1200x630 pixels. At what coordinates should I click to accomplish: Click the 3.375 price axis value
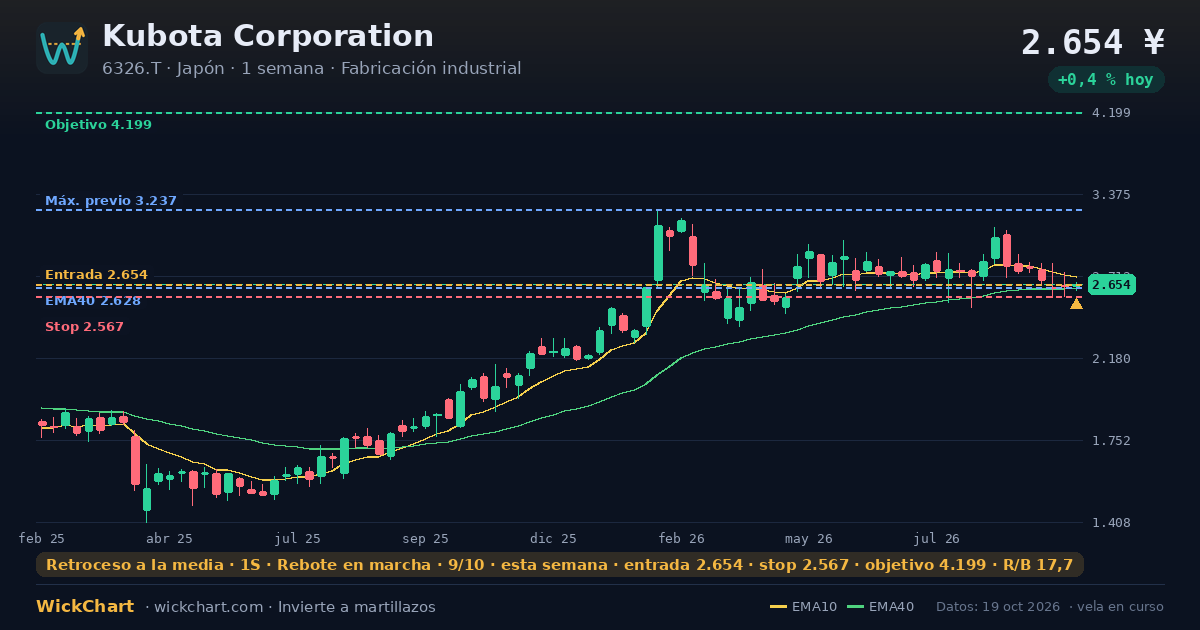[1111, 195]
